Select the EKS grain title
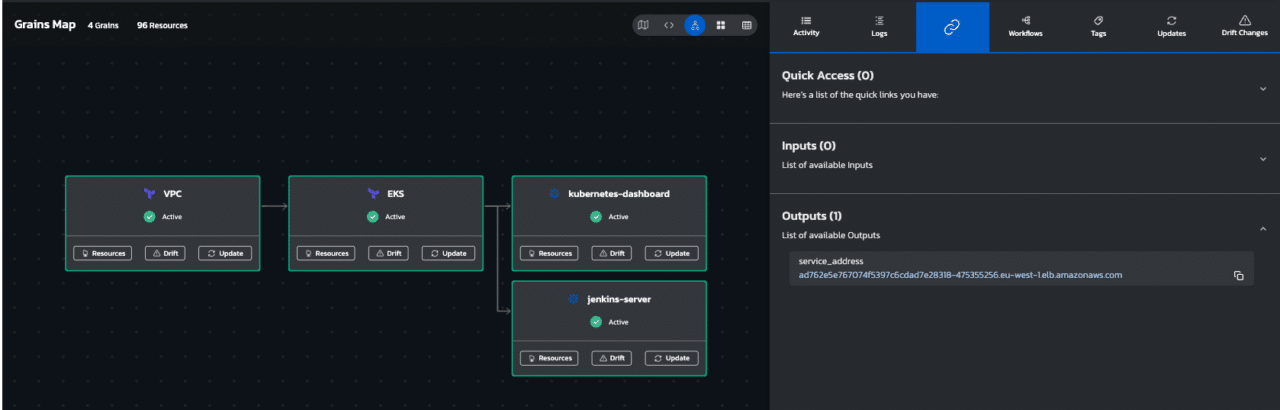The height and width of the screenshot is (410, 1280). pos(395,194)
